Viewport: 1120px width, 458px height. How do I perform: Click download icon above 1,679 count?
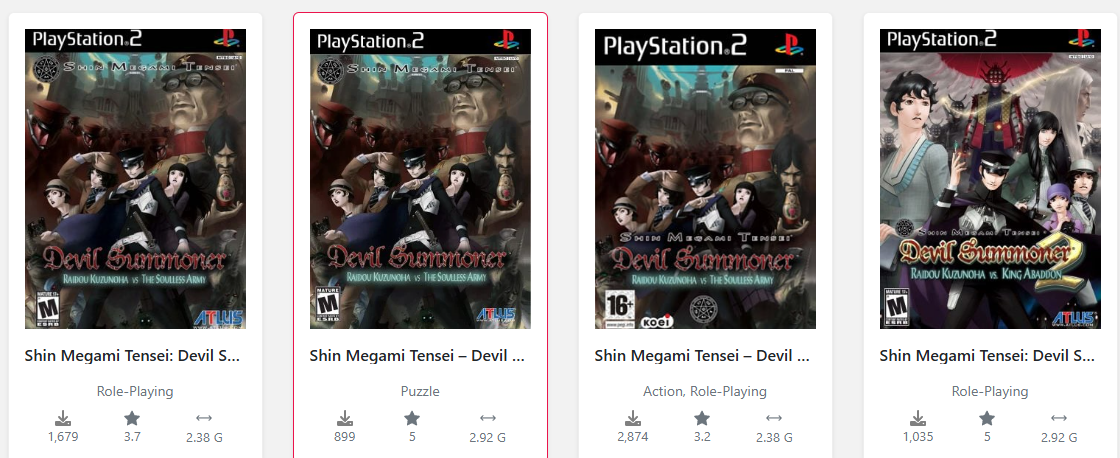pyautogui.click(x=63, y=419)
